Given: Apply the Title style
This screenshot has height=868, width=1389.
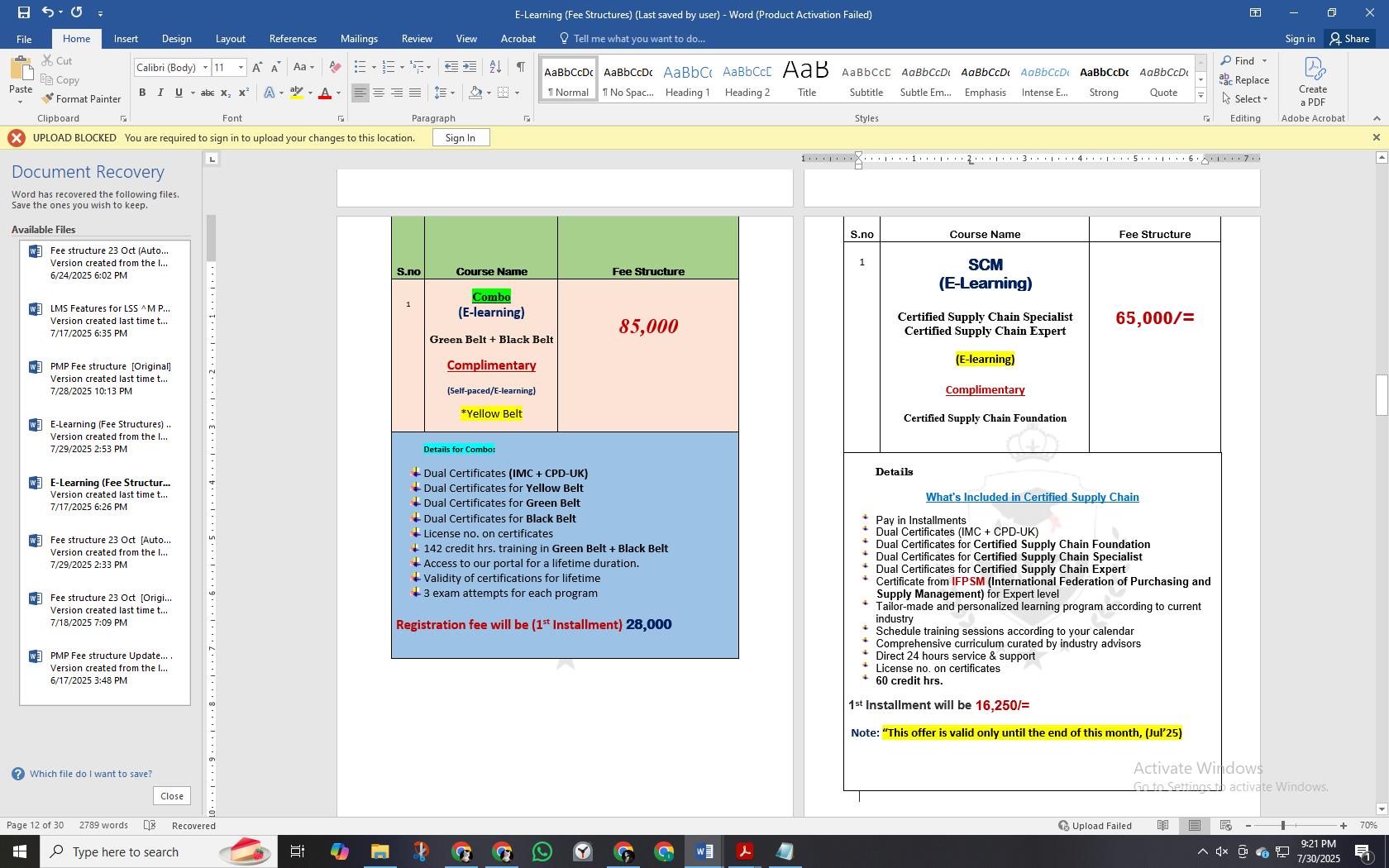Looking at the screenshot, I should point(807,80).
